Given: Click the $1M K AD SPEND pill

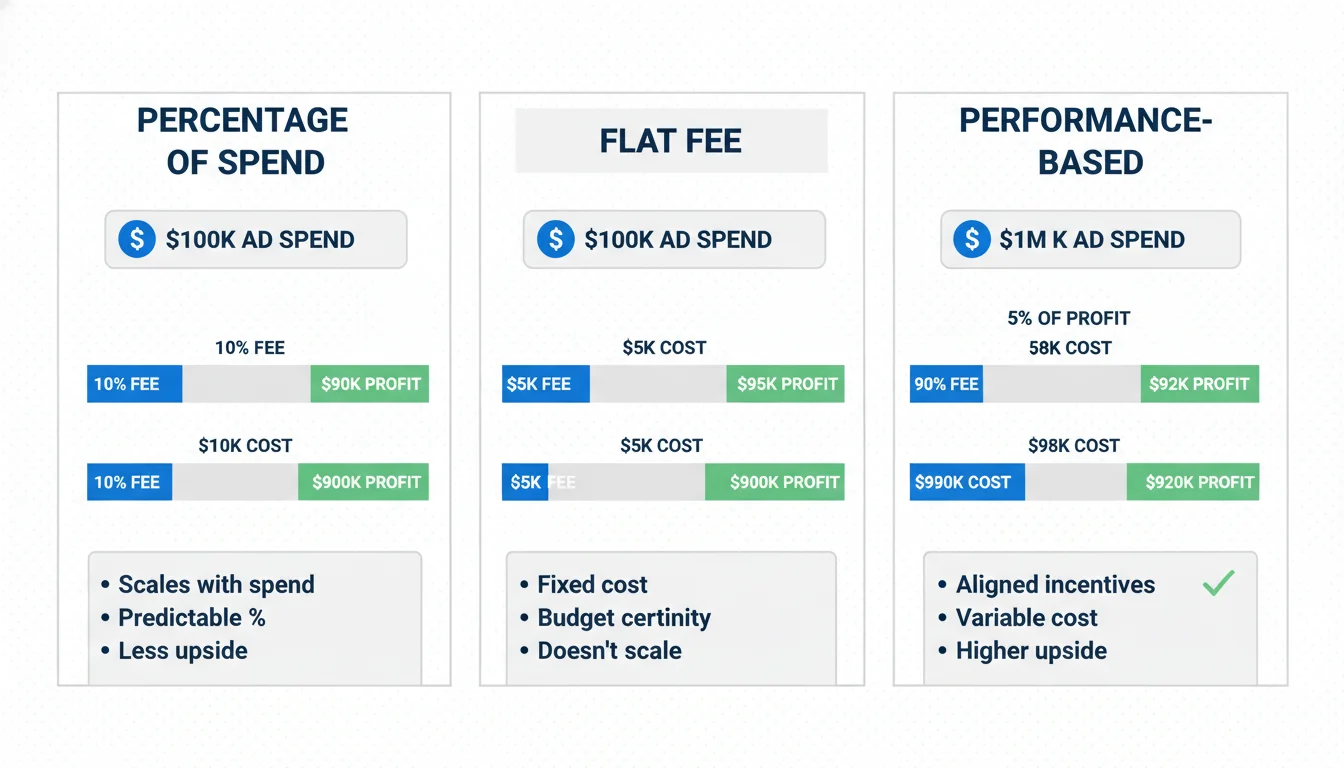Looking at the screenshot, I should tap(1090, 240).
